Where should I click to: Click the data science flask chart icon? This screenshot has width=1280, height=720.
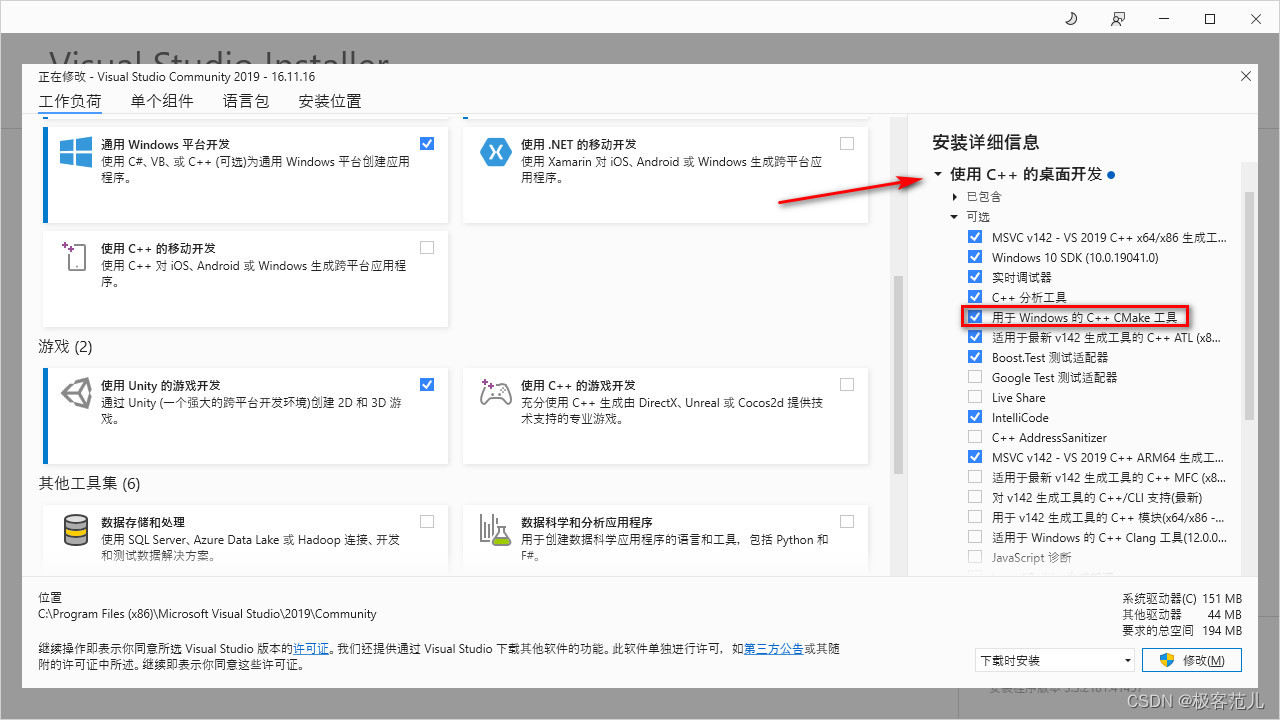click(x=495, y=530)
